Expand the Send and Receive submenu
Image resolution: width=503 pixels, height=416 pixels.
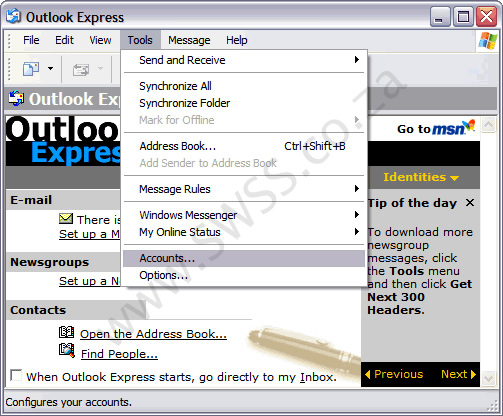pos(245,60)
